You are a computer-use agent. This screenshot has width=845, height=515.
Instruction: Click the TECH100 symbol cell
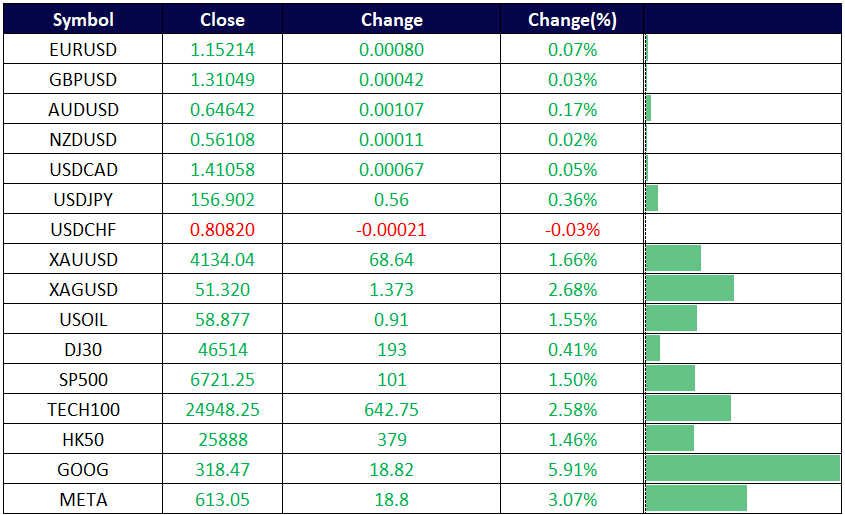coord(83,410)
